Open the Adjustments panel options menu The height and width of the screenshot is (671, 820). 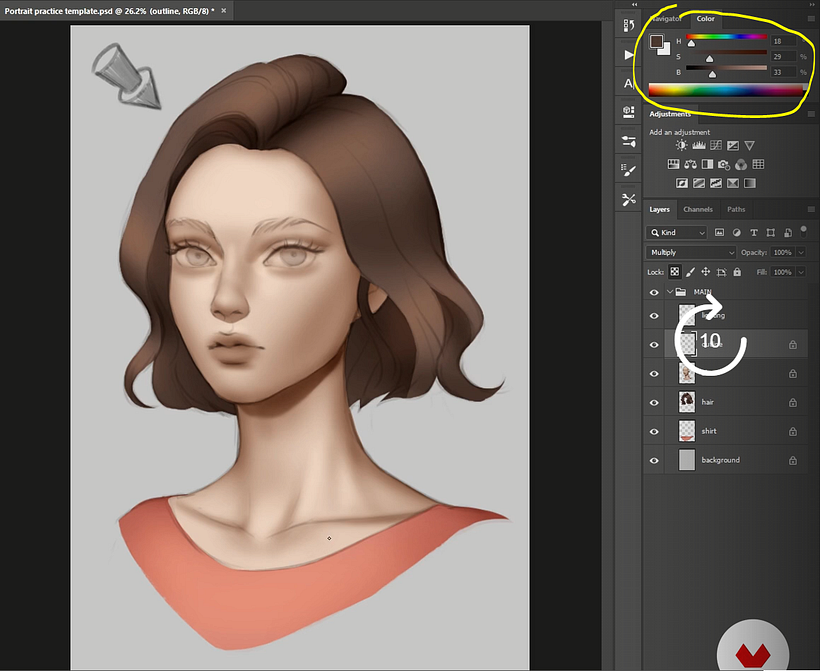[811, 114]
